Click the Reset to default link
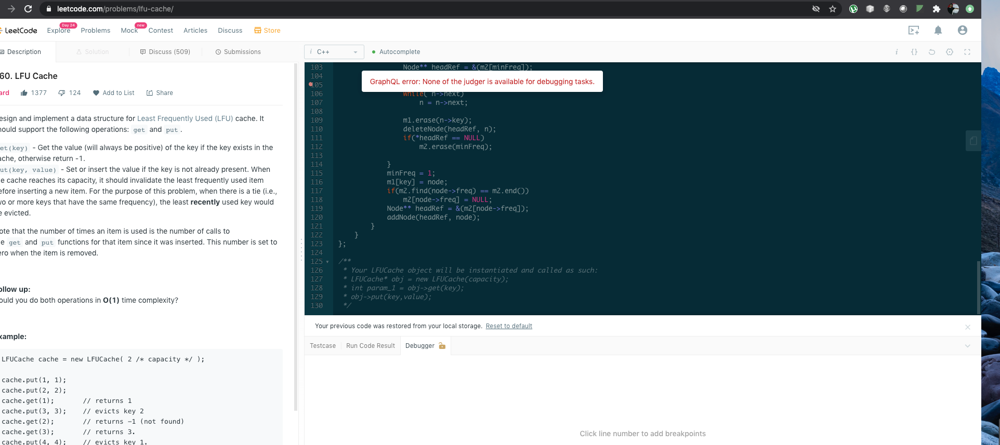The width and height of the screenshot is (1000, 445). pos(509,326)
